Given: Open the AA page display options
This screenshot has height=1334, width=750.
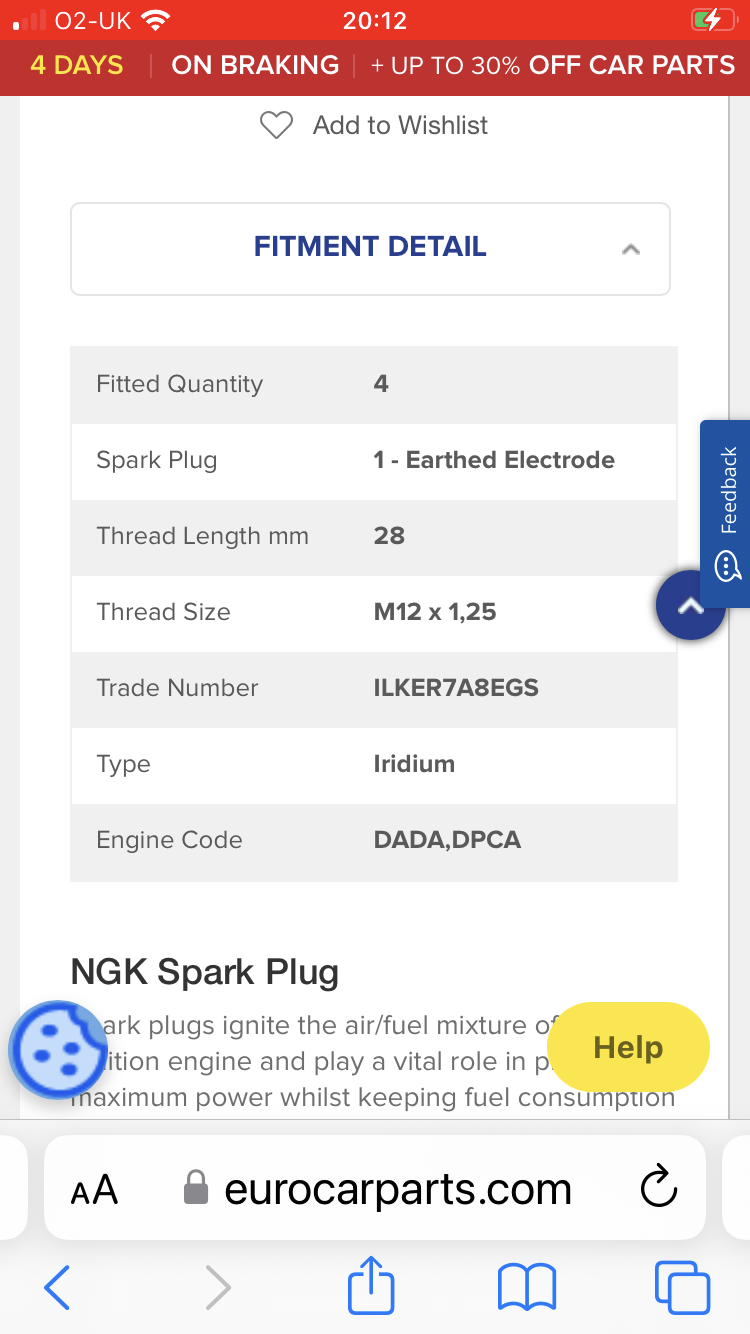Looking at the screenshot, I should [x=93, y=1188].
